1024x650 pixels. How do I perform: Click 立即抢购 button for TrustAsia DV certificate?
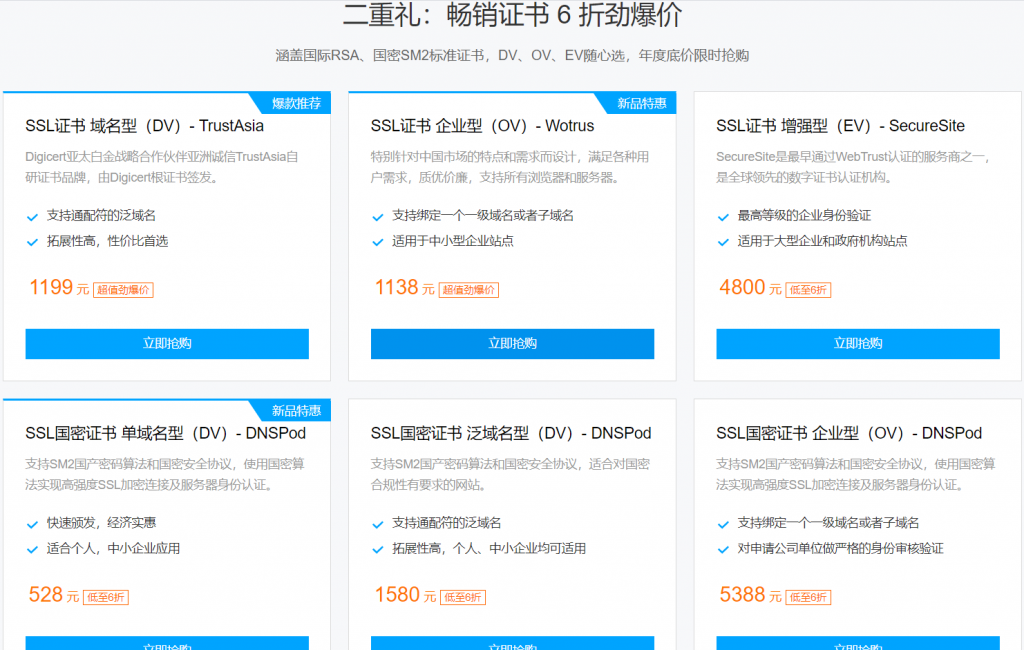[167, 344]
